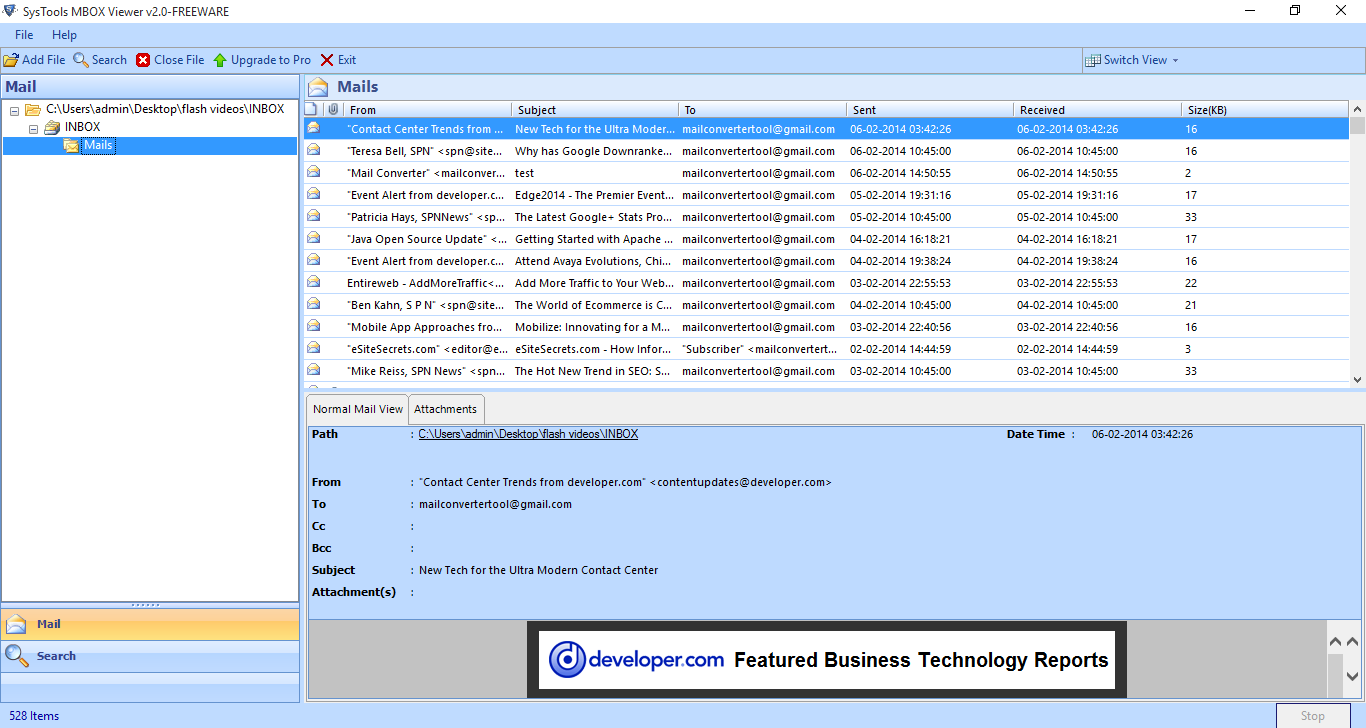Click the INBOX folder icon in tree

coord(52,128)
